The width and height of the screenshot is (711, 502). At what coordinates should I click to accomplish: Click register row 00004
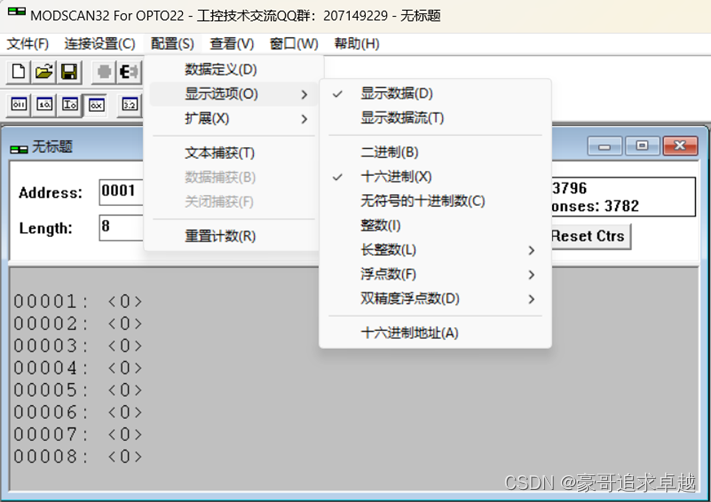pos(78,368)
